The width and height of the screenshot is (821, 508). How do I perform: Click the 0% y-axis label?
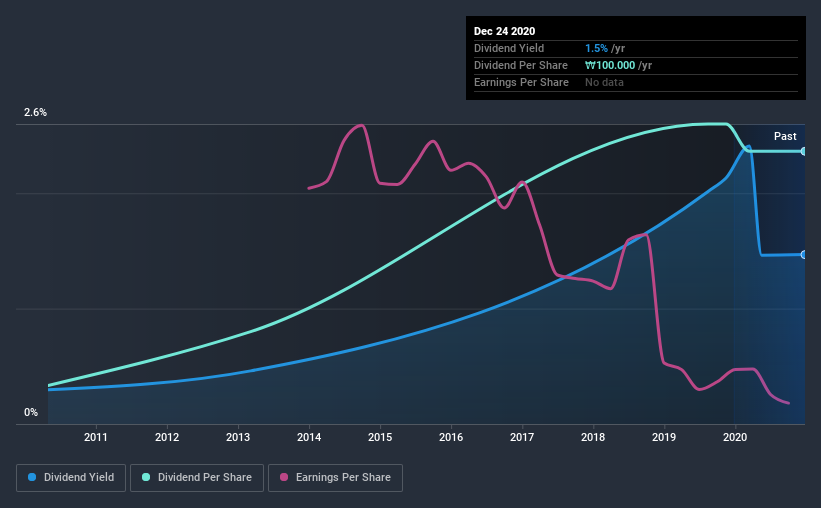(31, 412)
